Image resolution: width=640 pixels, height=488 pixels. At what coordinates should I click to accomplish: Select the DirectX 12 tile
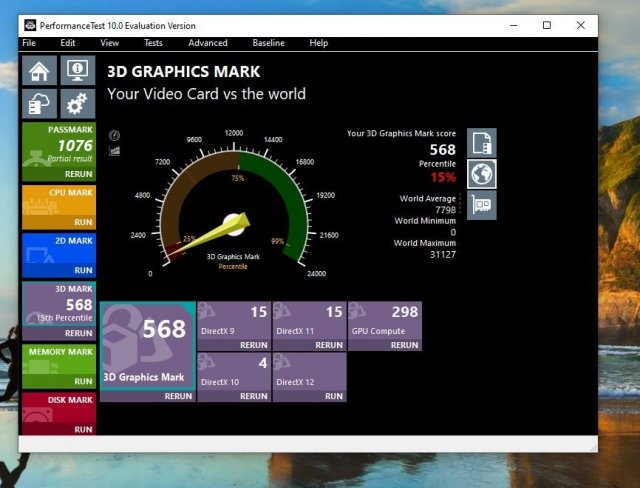(x=309, y=372)
